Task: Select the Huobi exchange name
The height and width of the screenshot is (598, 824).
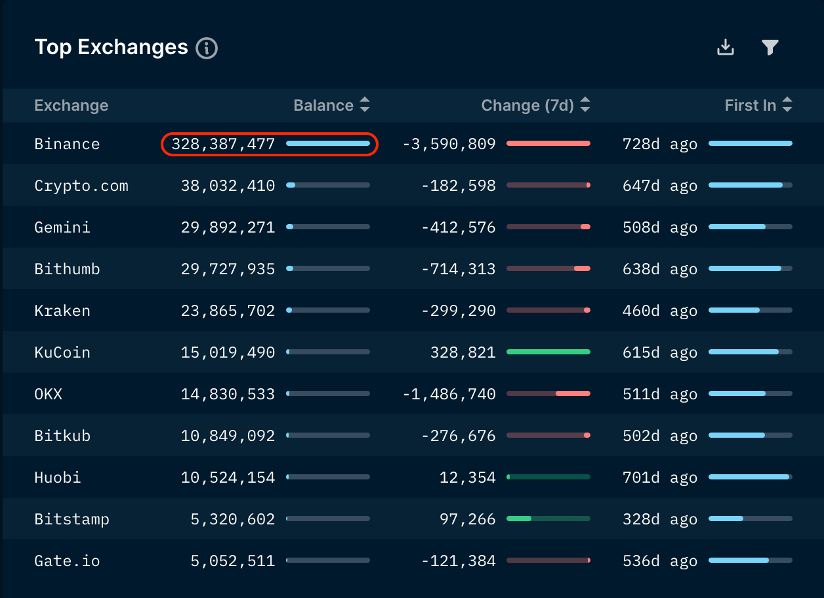Action: (57, 477)
